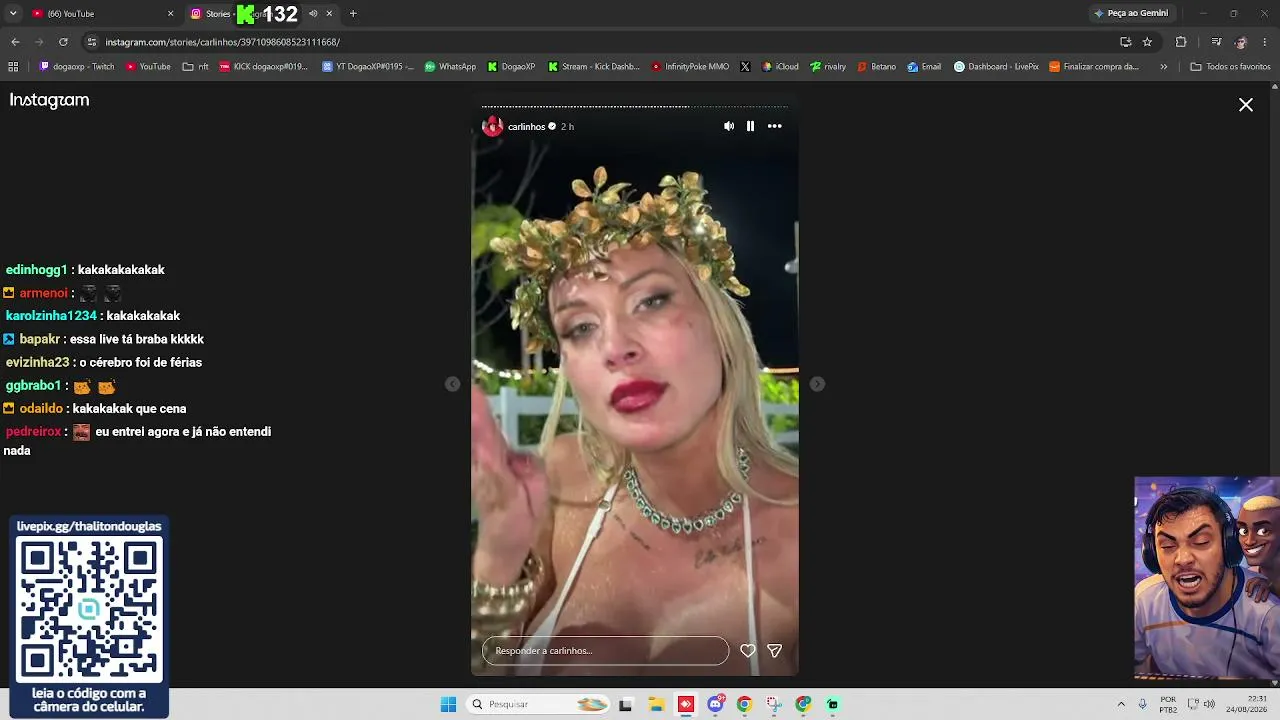This screenshot has height=720, width=1280.
Task: Open the media controls icon
Action: coord(1216,42)
